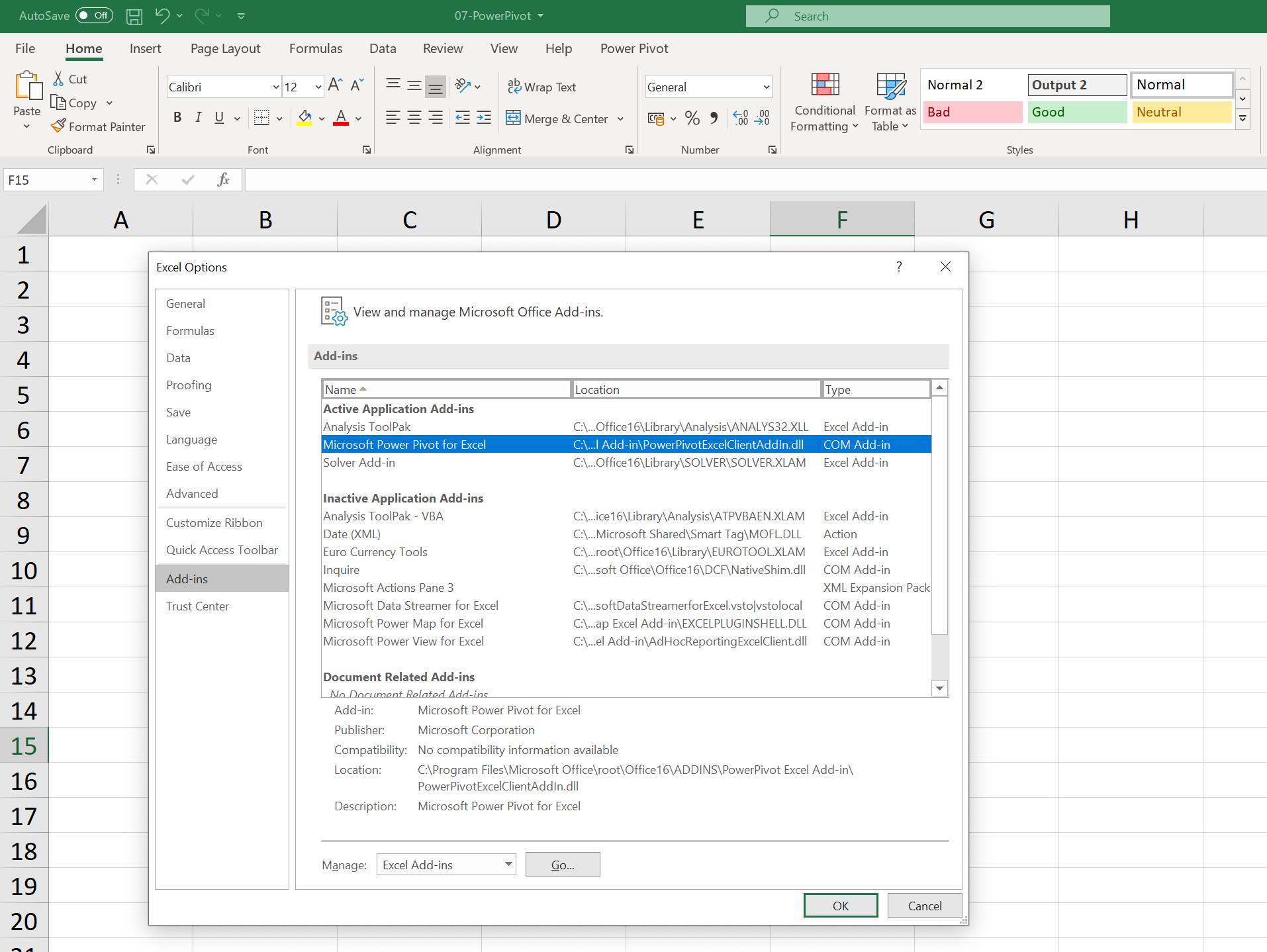
Task: Apply Underline formatting
Action: click(219, 118)
